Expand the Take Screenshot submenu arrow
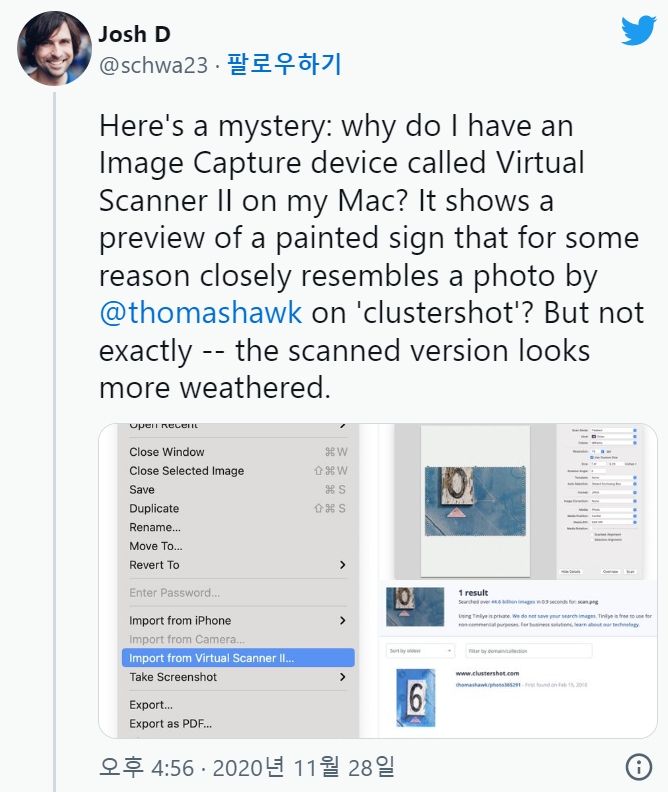Image resolution: width=668 pixels, height=792 pixels. [342, 677]
